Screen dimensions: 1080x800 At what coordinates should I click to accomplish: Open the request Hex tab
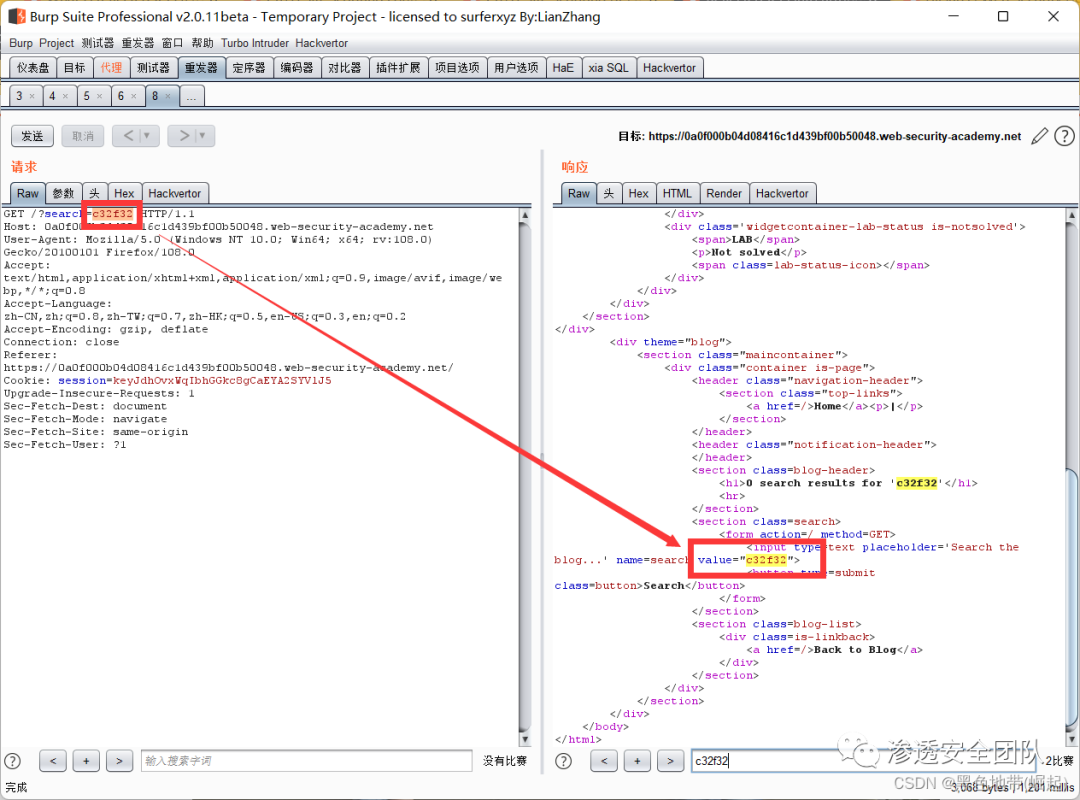click(x=124, y=194)
